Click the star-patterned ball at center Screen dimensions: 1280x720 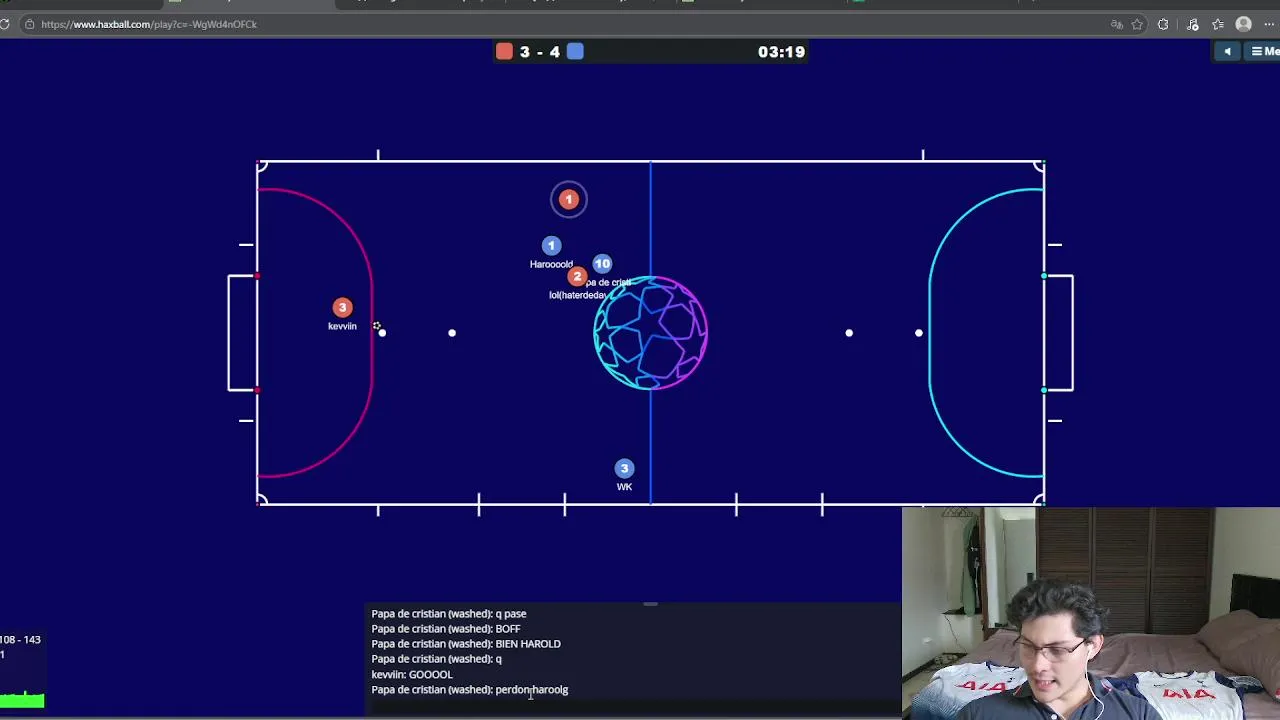(651, 333)
